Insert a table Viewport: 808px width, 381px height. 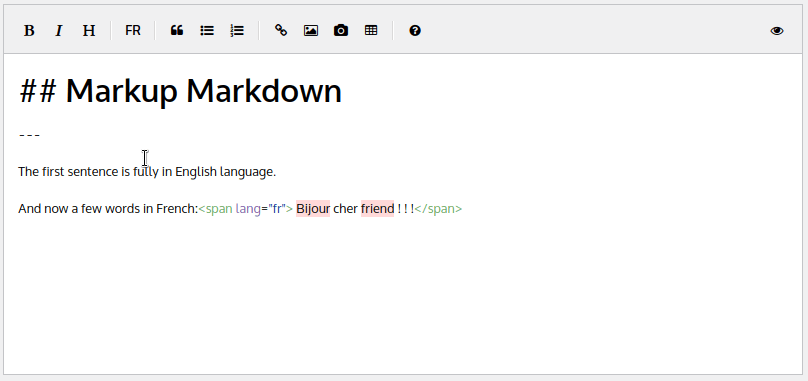point(371,31)
